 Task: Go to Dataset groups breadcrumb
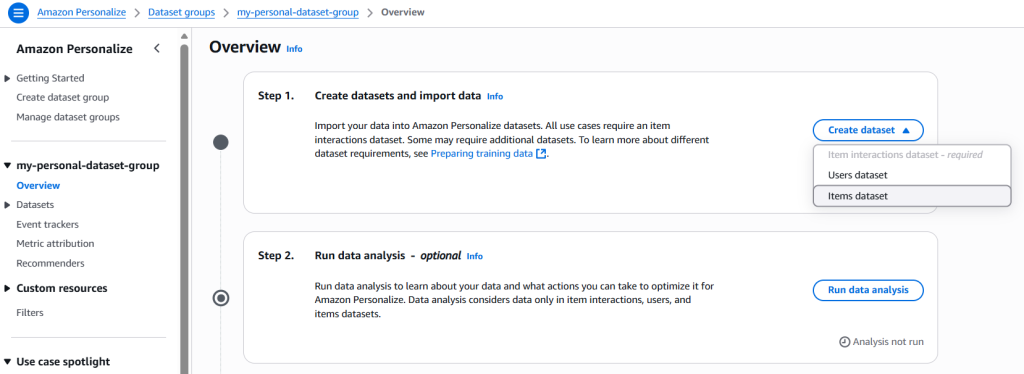point(182,12)
